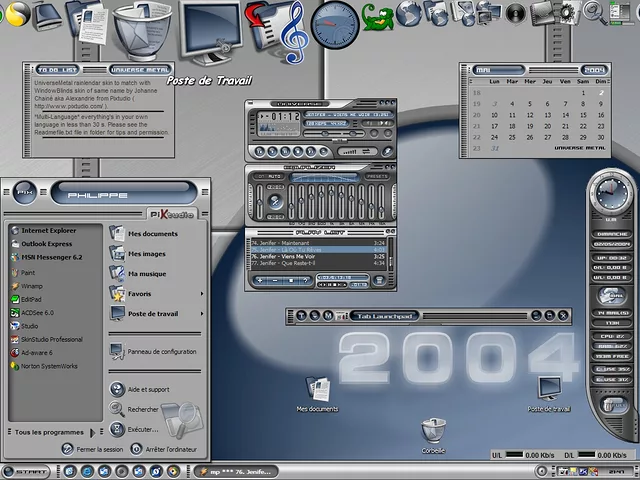This screenshot has width=640, height=480.
Task: Open the Corbeille recycle bin on the desktop
Action: click(x=432, y=432)
